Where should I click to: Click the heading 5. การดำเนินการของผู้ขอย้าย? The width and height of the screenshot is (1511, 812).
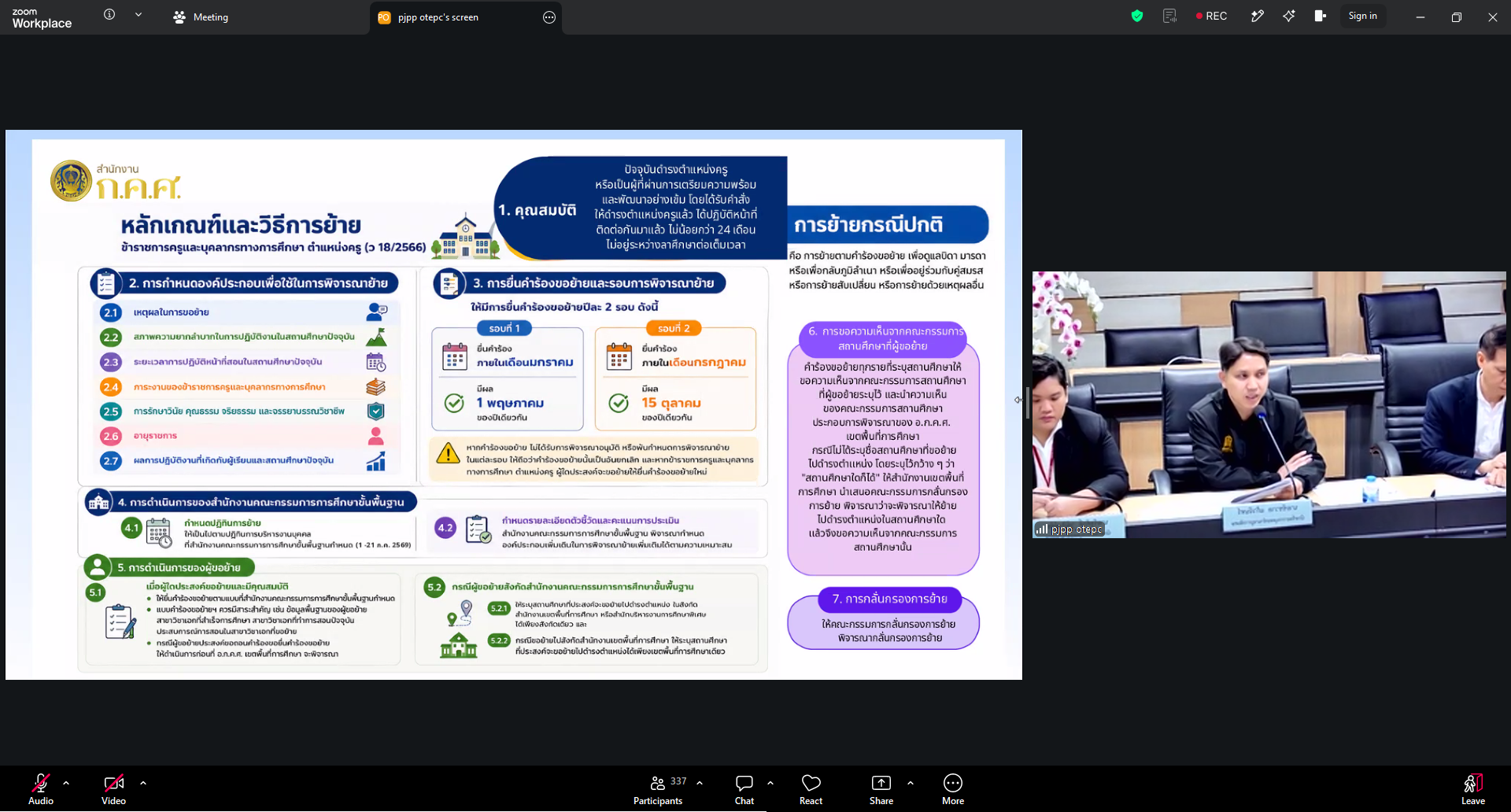coord(179,567)
